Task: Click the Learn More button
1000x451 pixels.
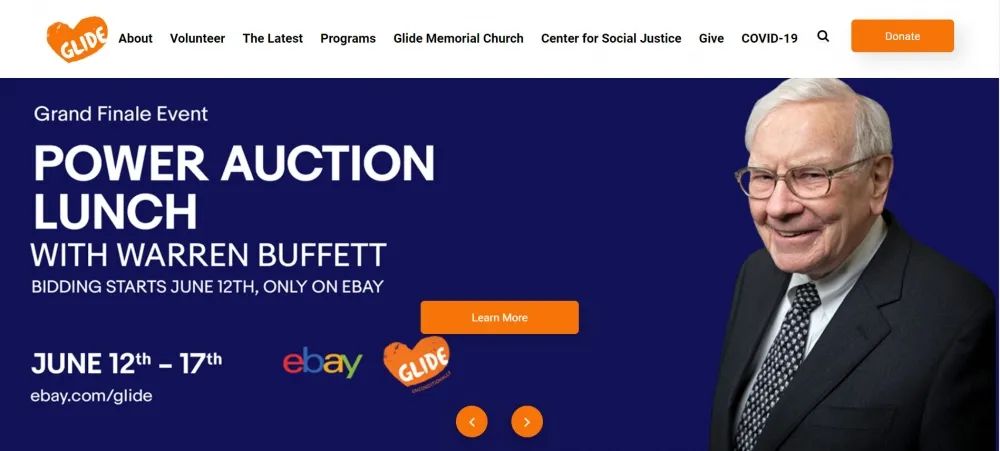Action: [x=499, y=318]
